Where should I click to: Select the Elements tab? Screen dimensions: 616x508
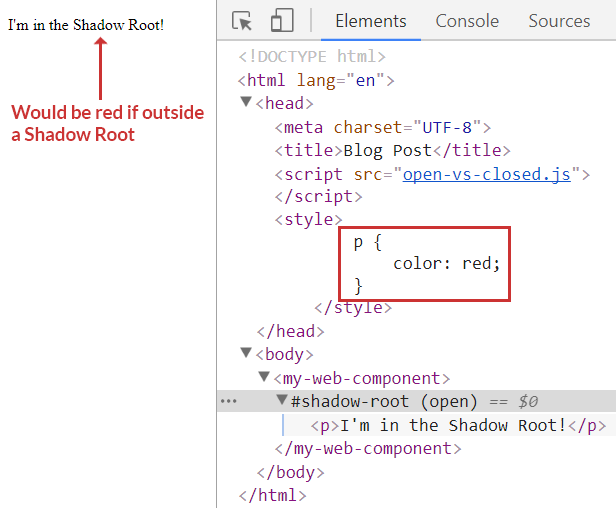pyautogui.click(x=370, y=21)
